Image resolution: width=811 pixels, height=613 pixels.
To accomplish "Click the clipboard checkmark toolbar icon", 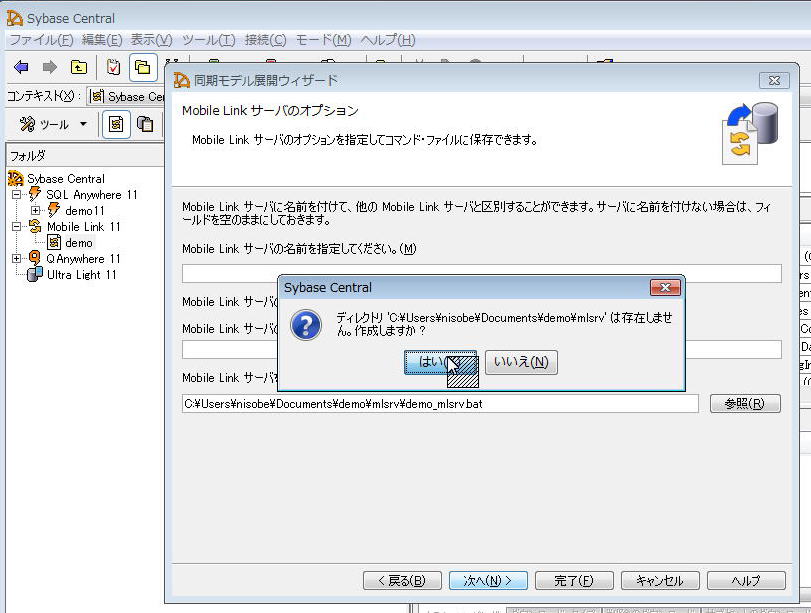I will coord(113,67).
